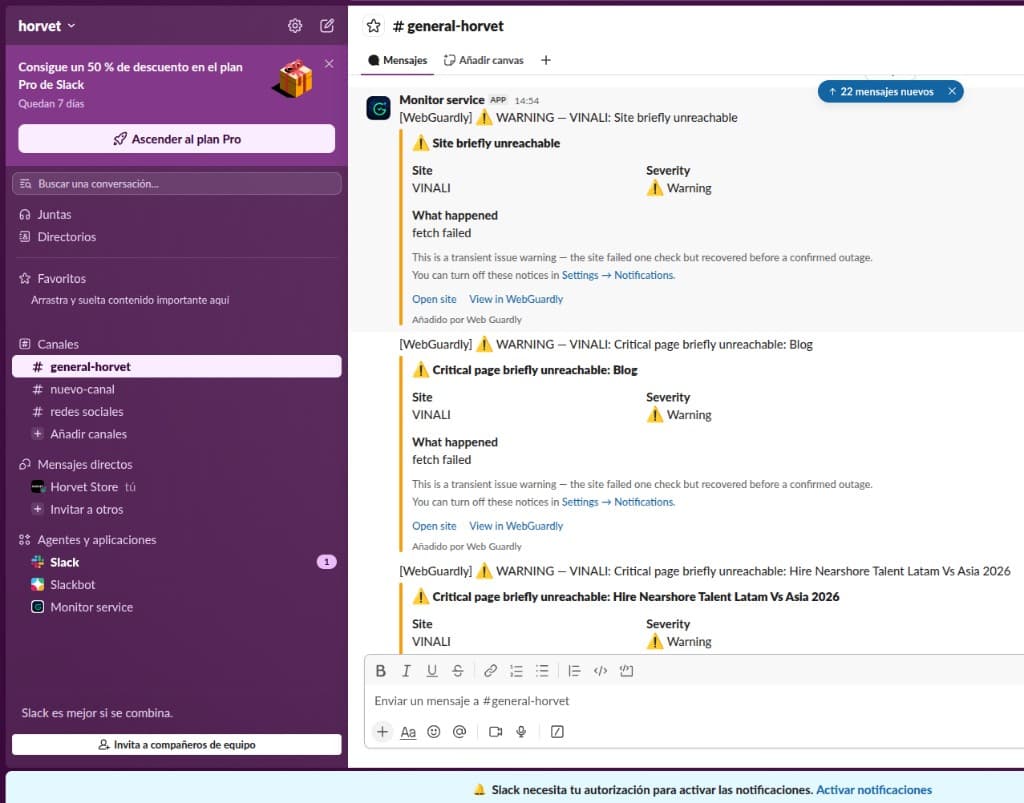Toggle the Aa formatting toolbar visibility
This screenshot has height=803, width=1024.
coord(408,732)
